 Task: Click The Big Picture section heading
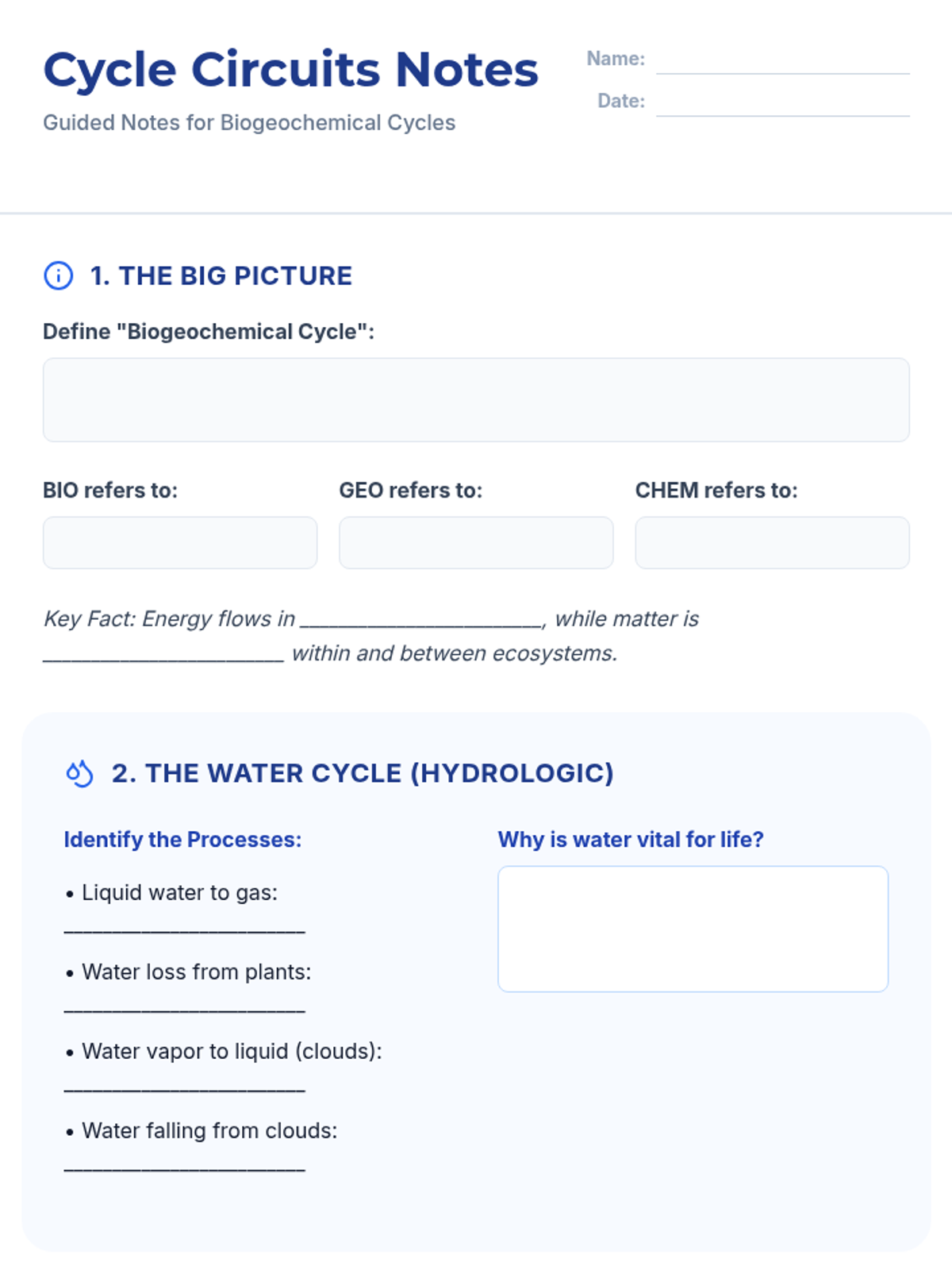221,275
